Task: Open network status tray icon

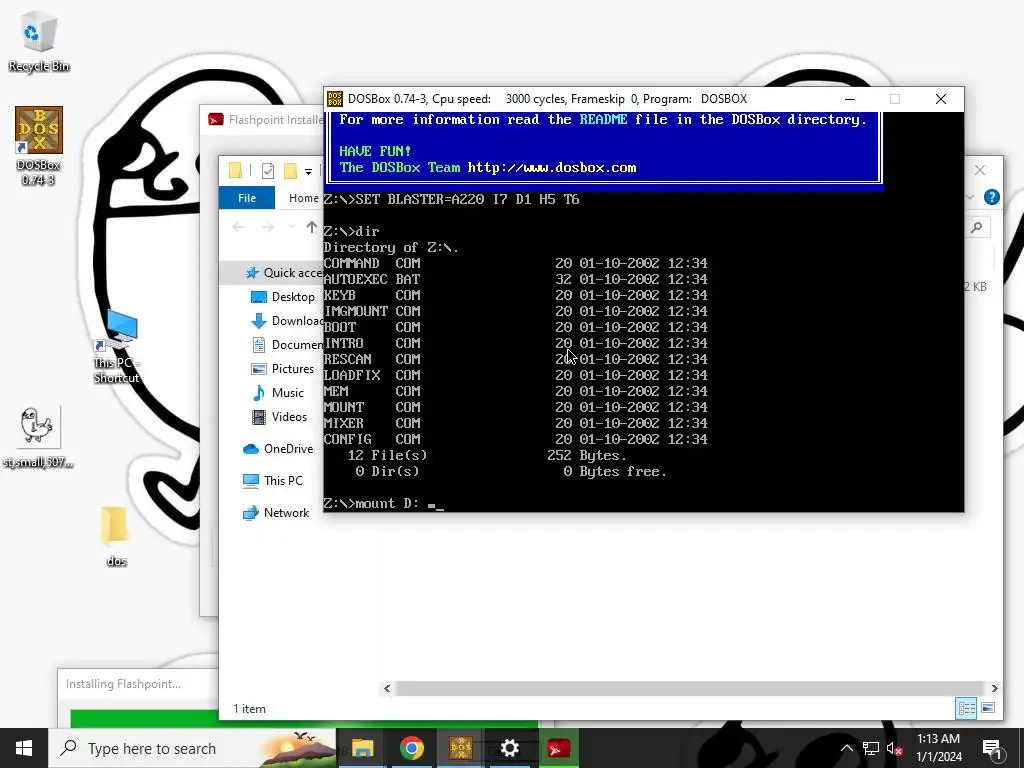Action: coord(871,748)
